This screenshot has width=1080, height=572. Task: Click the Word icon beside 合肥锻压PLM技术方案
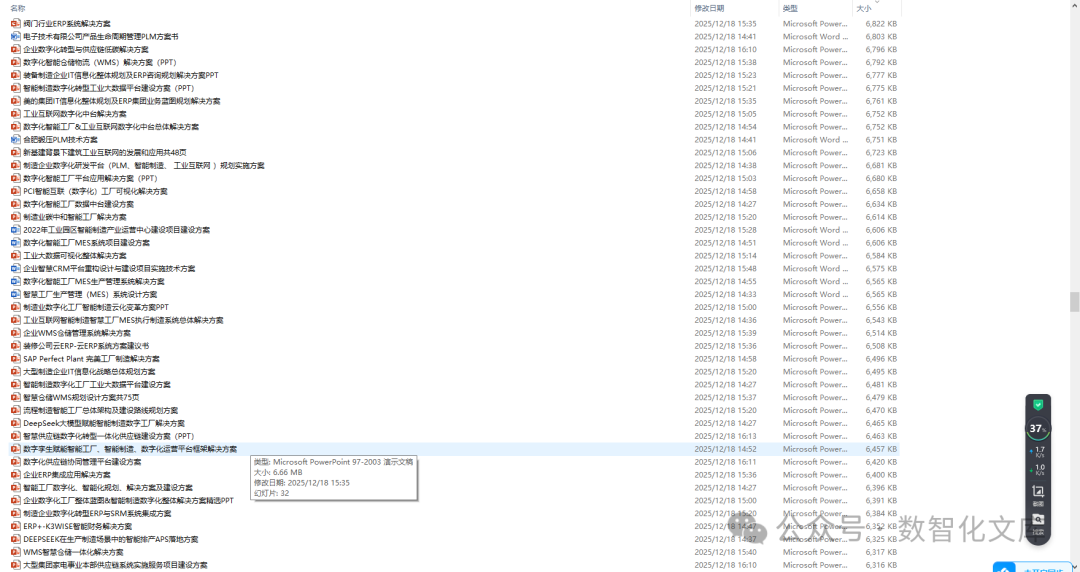point(16,140)
